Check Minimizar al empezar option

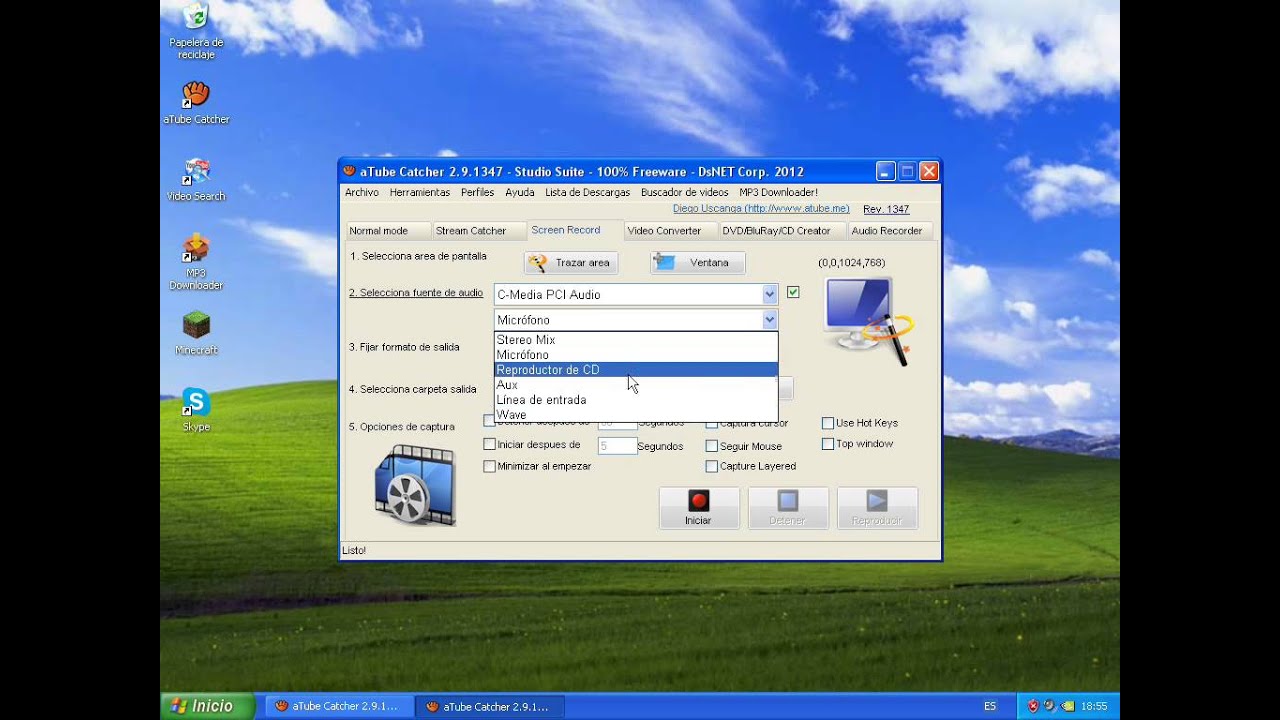[490, 466]
